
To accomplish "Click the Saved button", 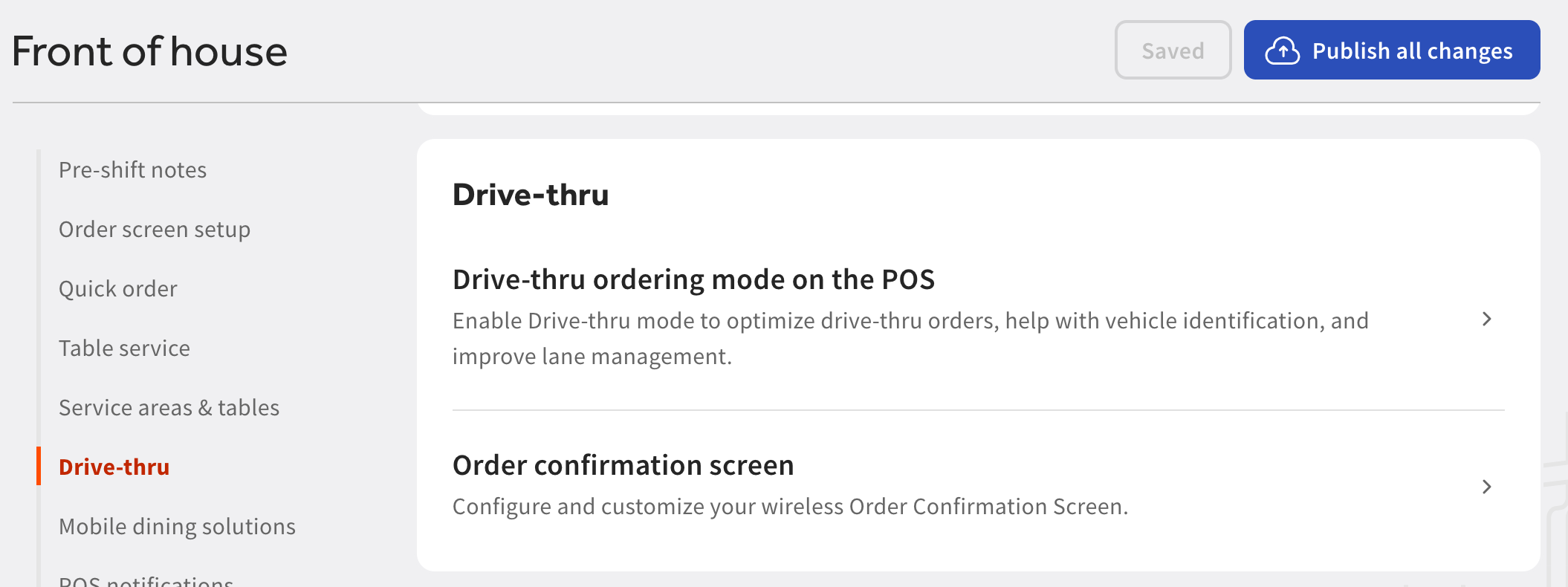I will (1173, 50).
